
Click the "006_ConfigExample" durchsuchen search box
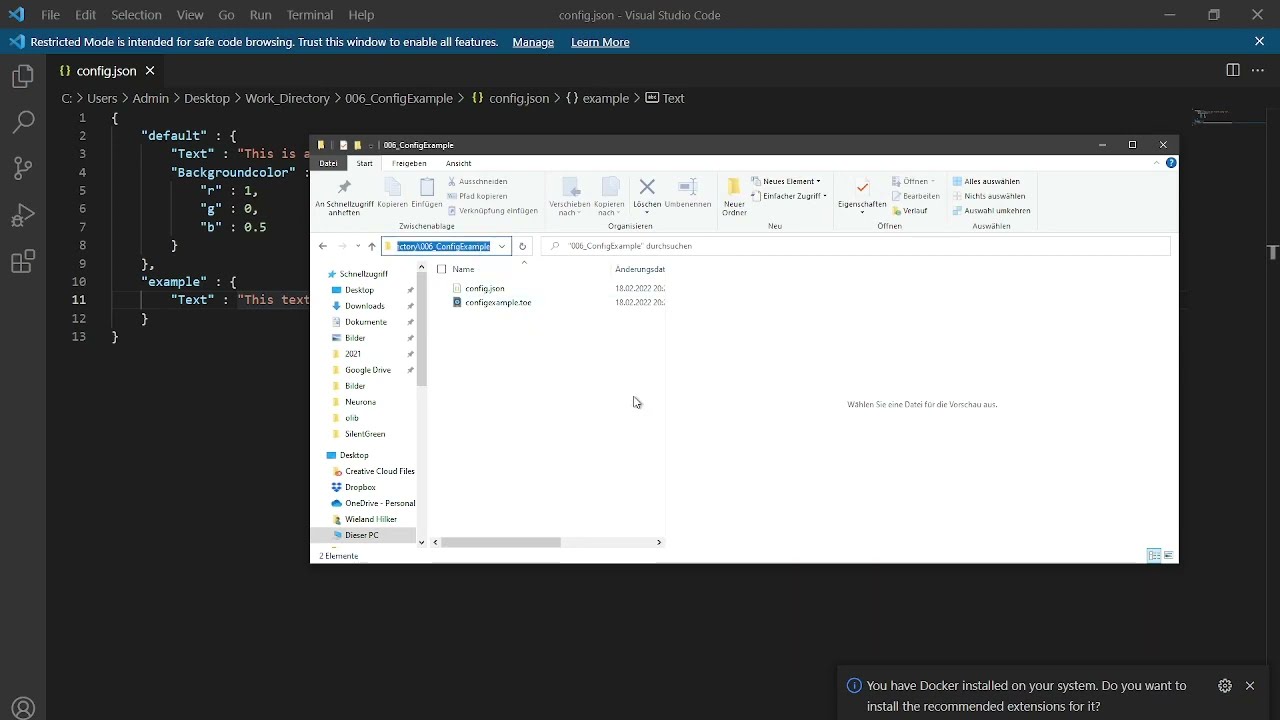coord(856,246)
